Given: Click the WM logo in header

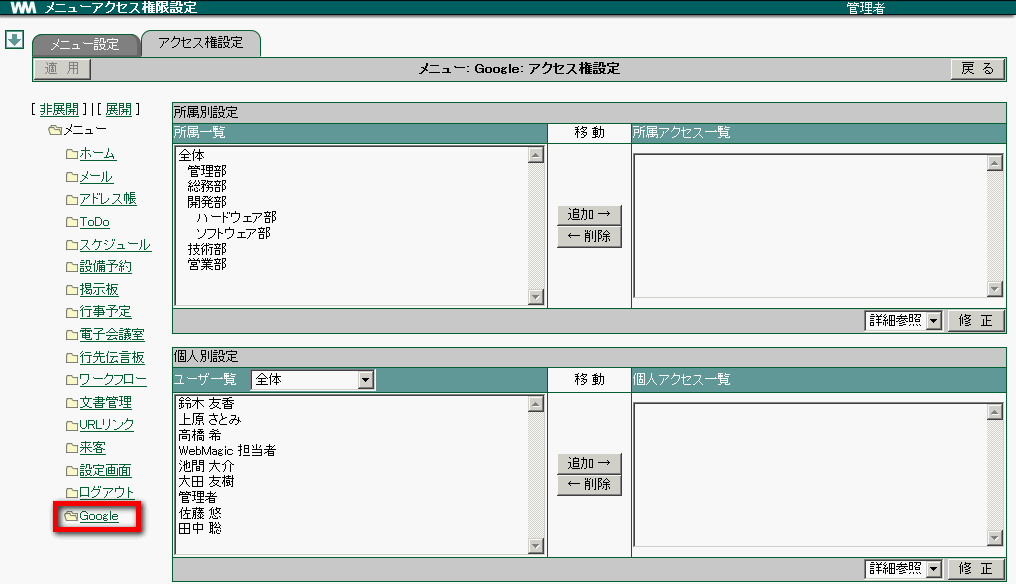Looking at the screenshot, I should [23, 7].
